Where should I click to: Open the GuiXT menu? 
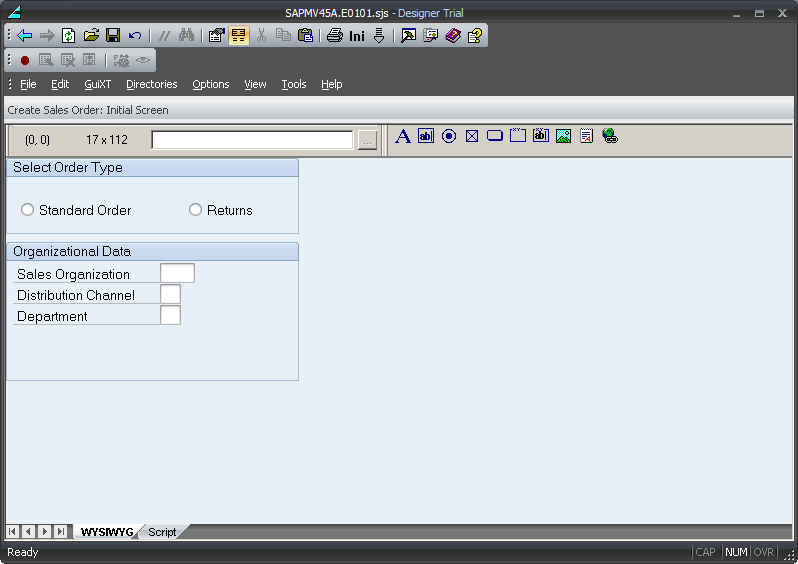pos(98,84)
